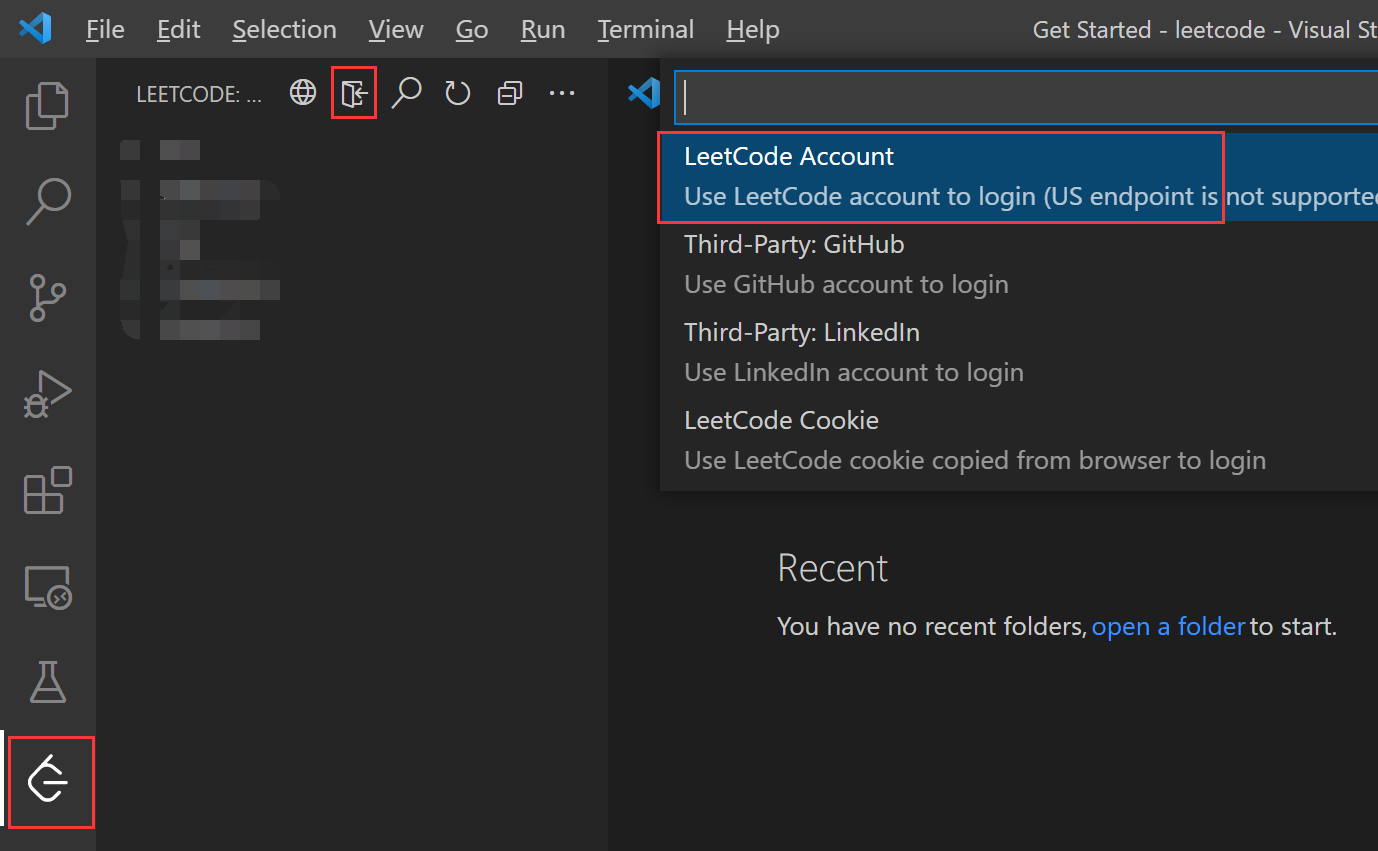This screenshot has width=1378, height=851.
Task: Click the Recent heading text
Action: pos(833,568)
